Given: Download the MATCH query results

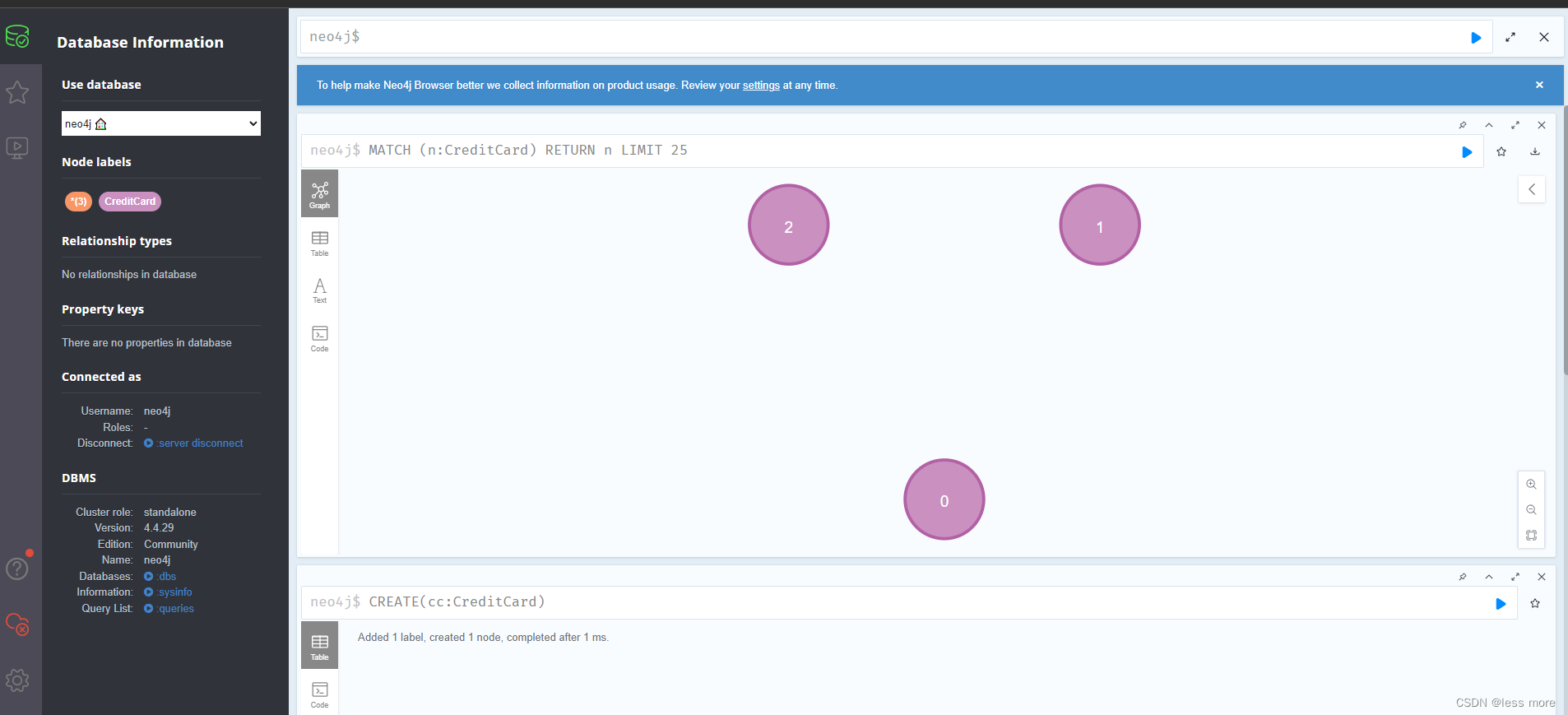Looking at the screenshot, I should (1535, 151).
